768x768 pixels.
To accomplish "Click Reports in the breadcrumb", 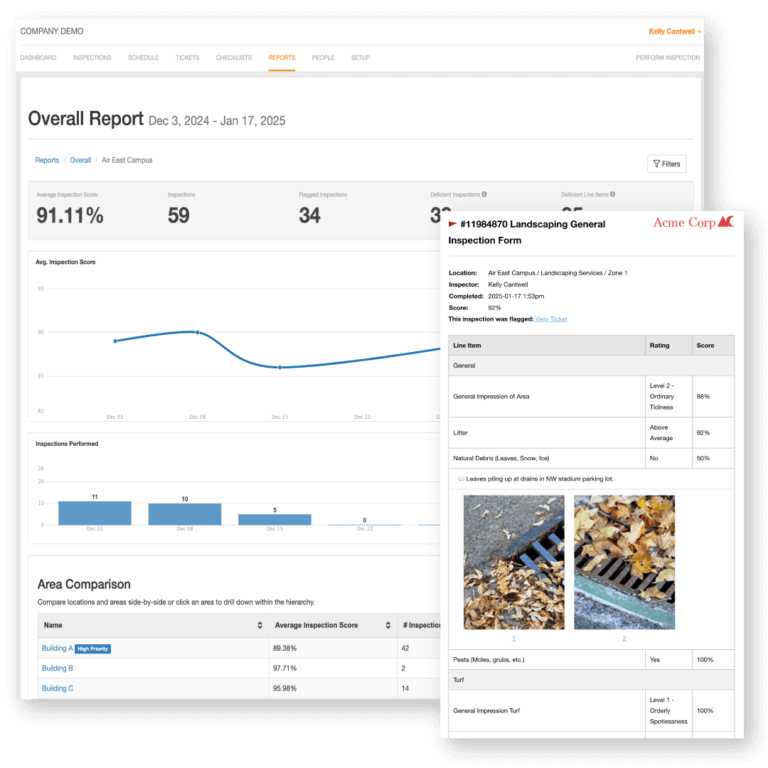I will coord(47,160).
